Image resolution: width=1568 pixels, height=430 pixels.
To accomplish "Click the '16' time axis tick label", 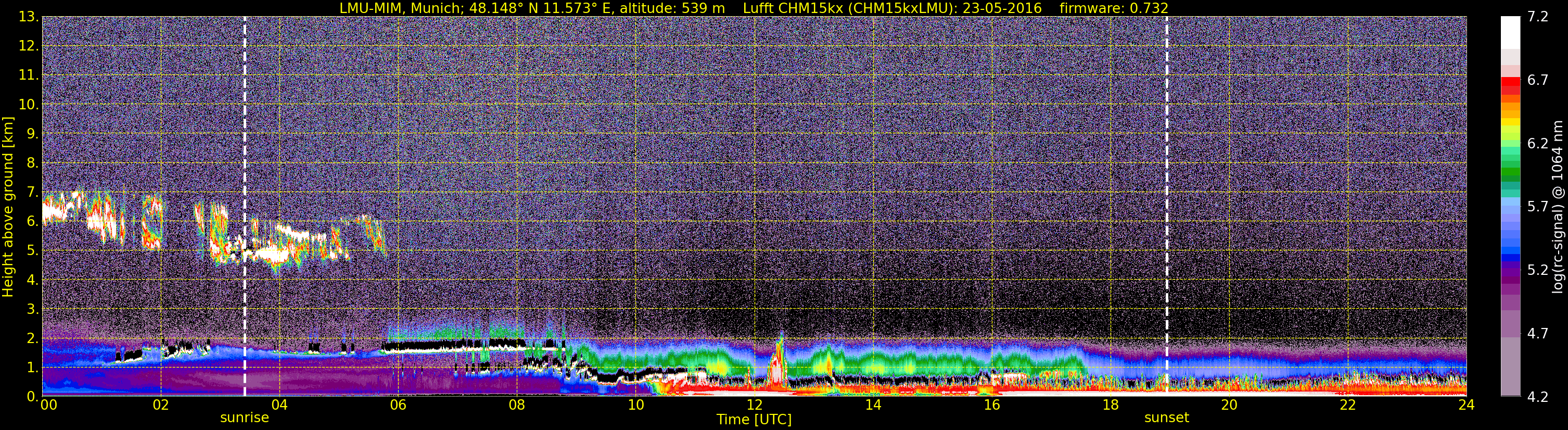I will pos(991,405).
